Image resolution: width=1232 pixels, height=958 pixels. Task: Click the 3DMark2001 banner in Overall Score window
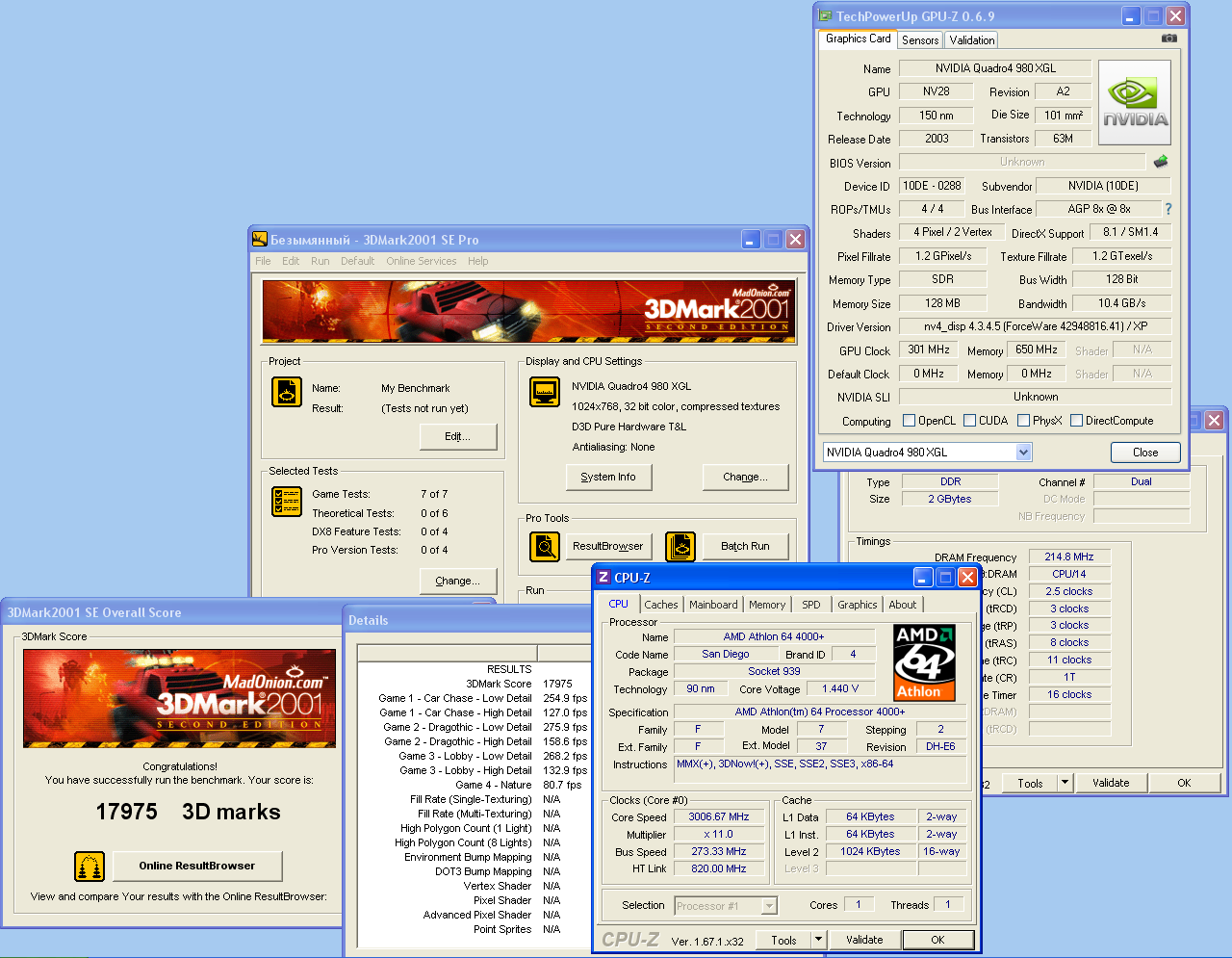[x=180, y=698]
